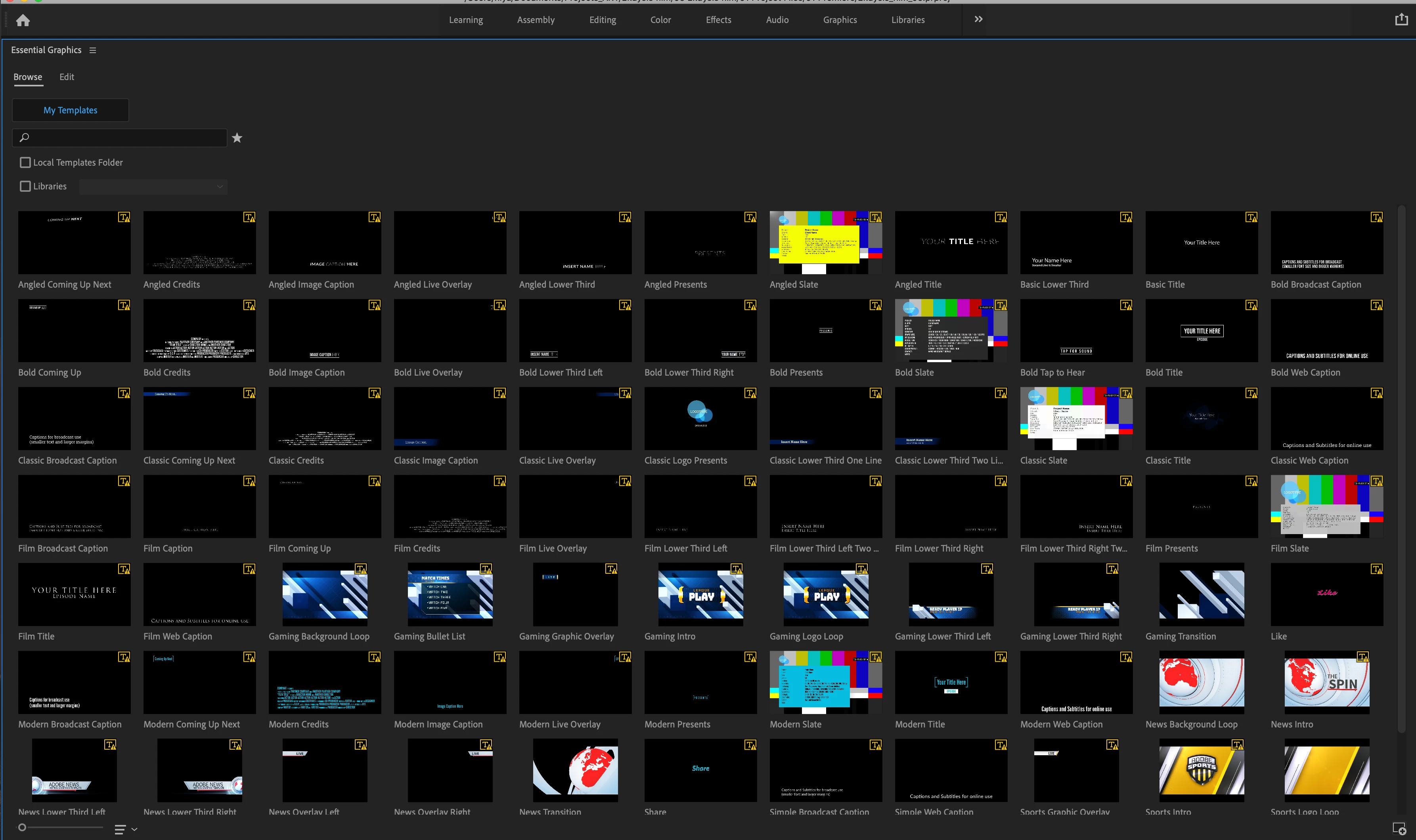
Task: Select the News Intro template thumbnail
Action: (1326, 682)
